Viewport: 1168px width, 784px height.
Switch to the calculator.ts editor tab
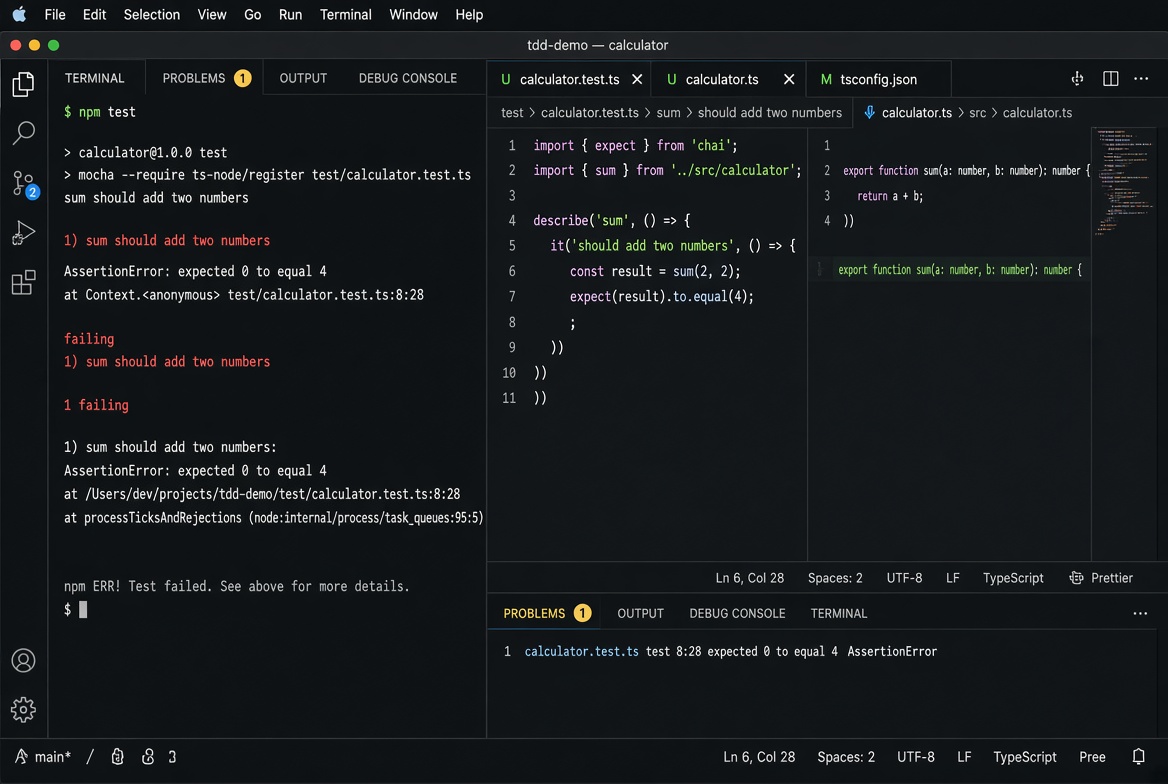(x=721, y=79)
